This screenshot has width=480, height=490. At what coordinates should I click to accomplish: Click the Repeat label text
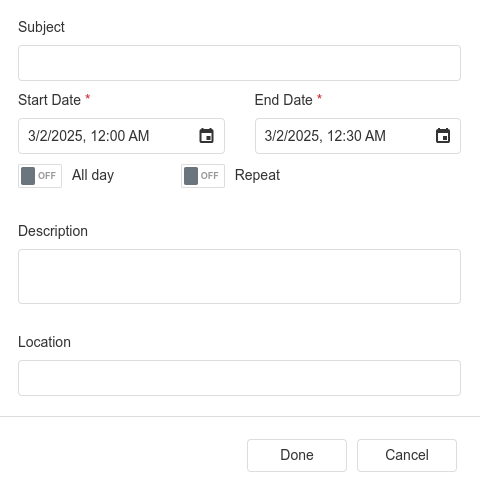pyautogui.click(x=257, y=175)
